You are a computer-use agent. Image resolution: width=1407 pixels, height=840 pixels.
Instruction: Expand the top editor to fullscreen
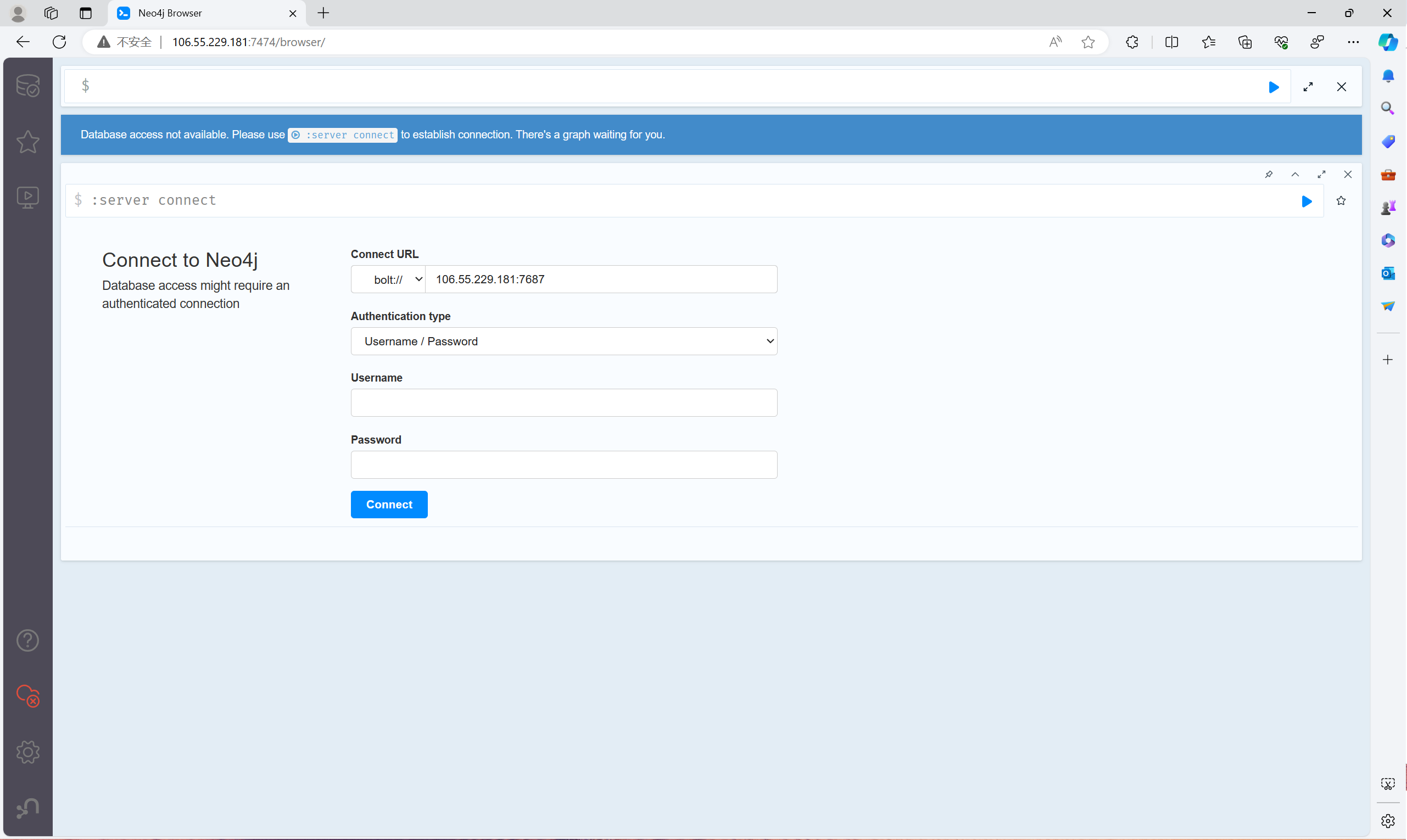point(1308,87)
